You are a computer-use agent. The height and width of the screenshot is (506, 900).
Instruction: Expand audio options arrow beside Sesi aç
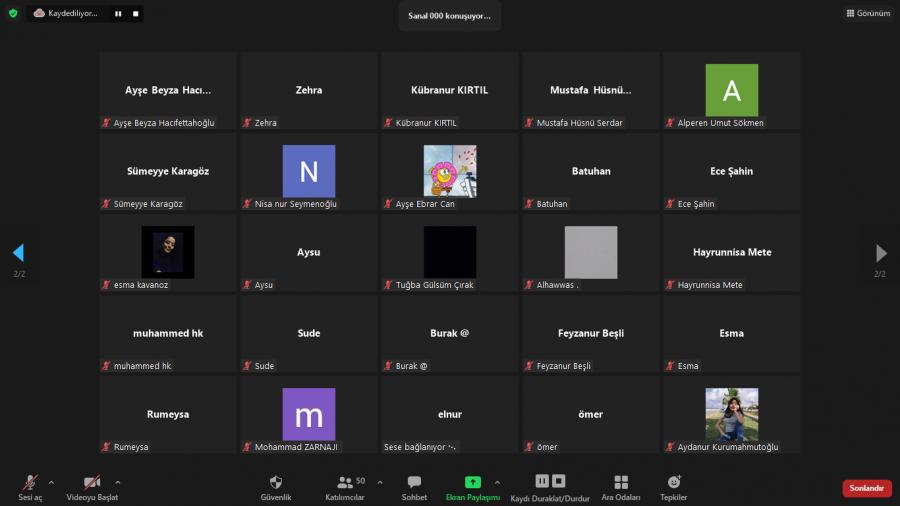coord(52,482)
